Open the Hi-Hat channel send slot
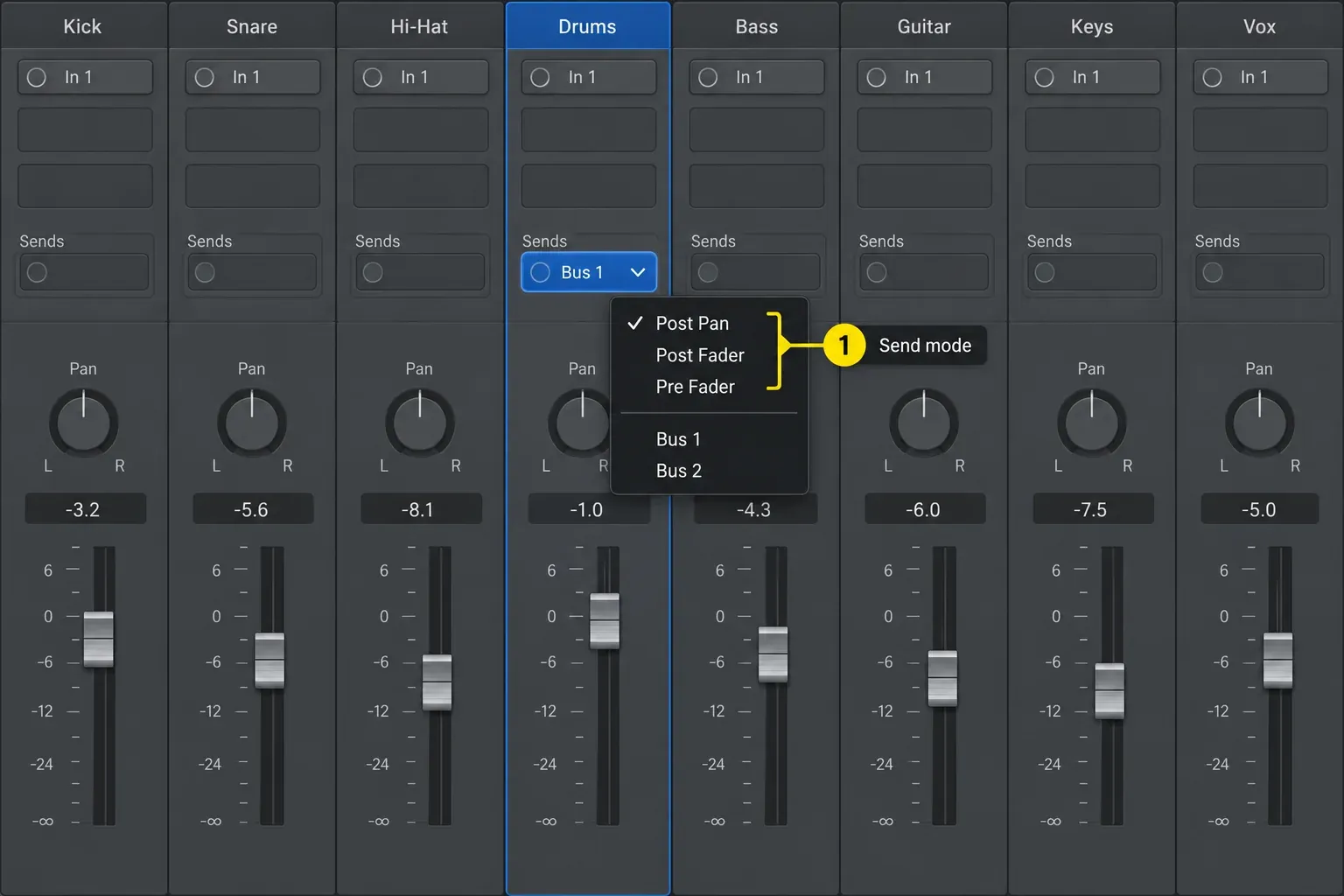 point(421,272)
